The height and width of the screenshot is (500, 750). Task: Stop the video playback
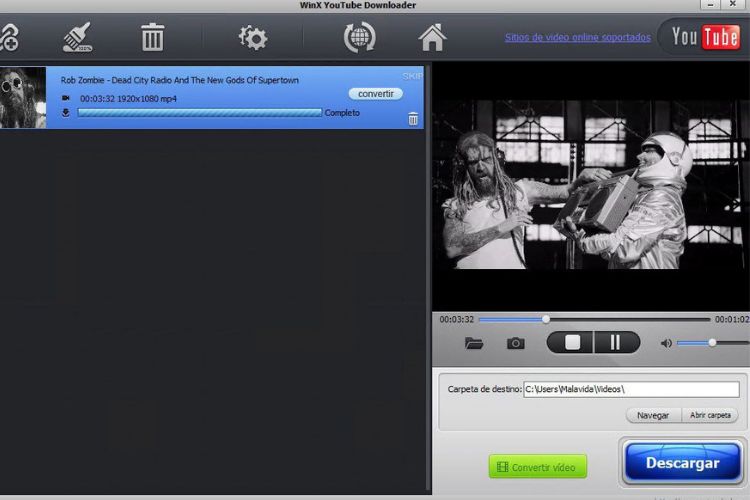tap(572, 343)
